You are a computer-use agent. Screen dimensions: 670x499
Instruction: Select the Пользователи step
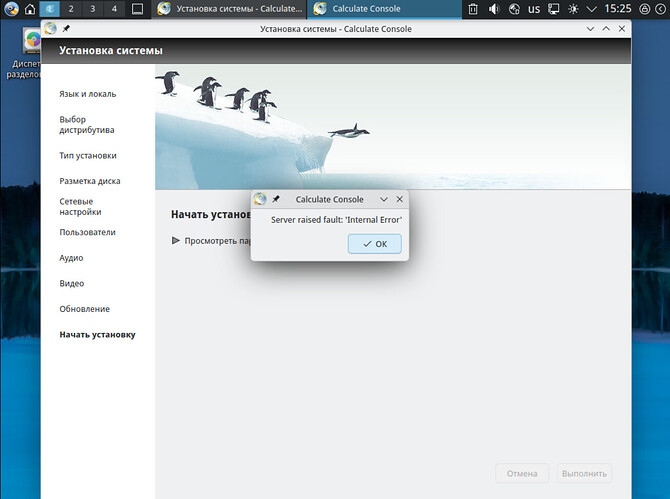87,232
